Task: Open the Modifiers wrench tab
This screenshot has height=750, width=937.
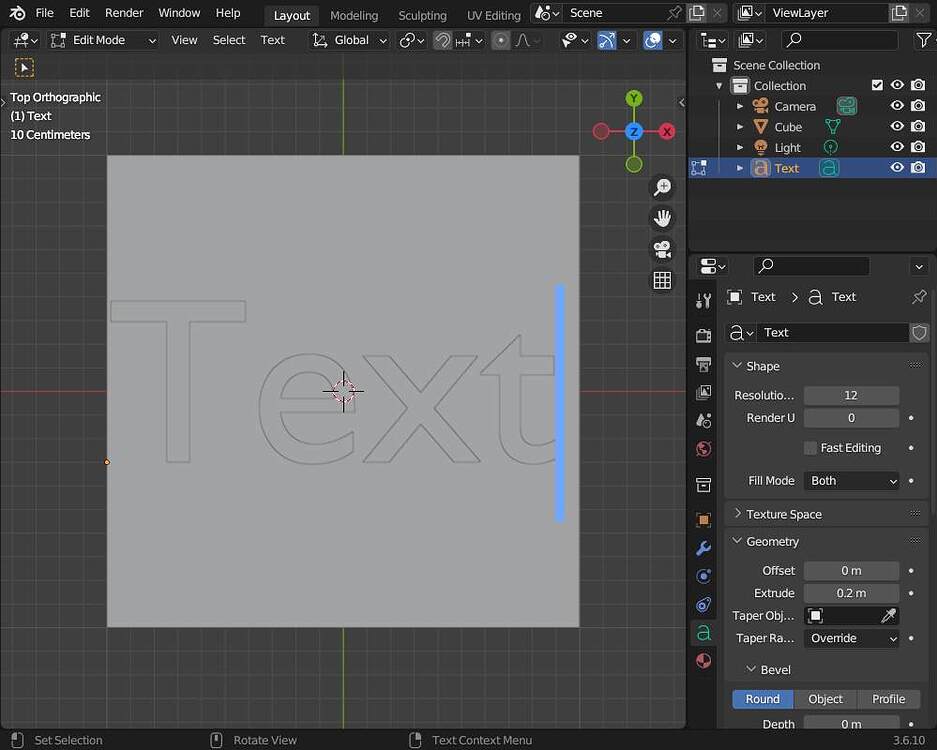Action: [x=703, y=548]
